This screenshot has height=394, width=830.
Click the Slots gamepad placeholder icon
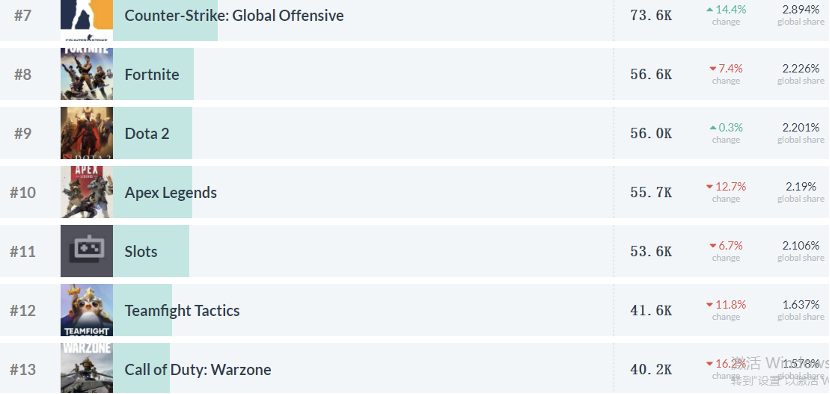[x=87, y=251]
